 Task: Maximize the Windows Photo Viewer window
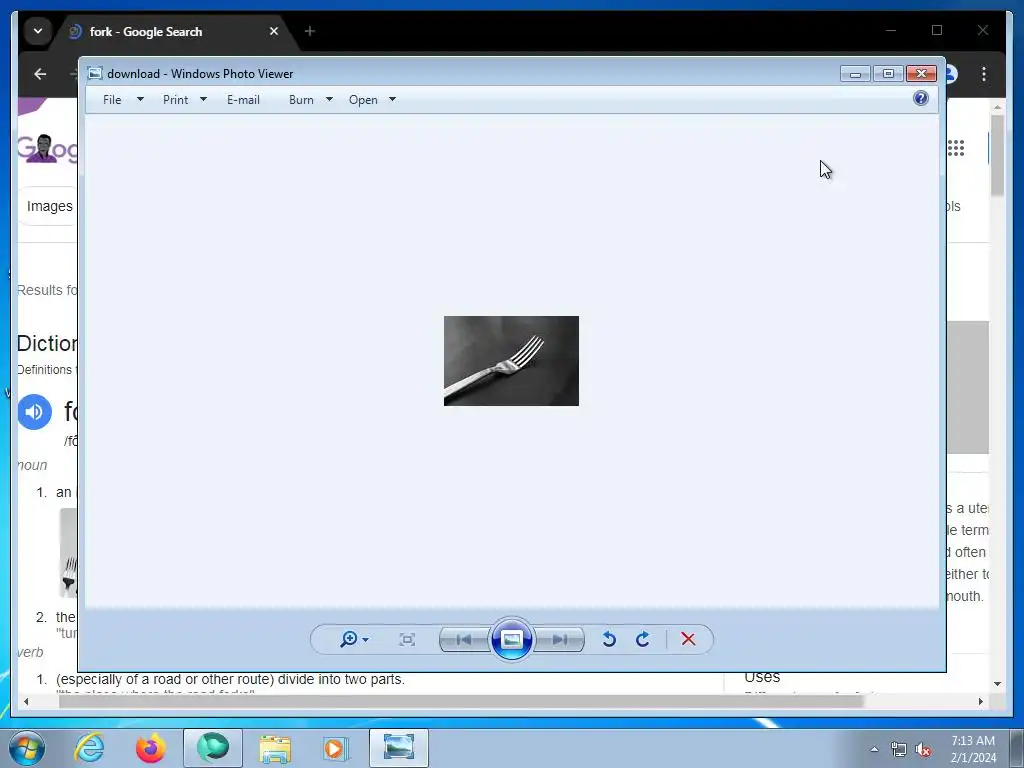coord(888,74)
